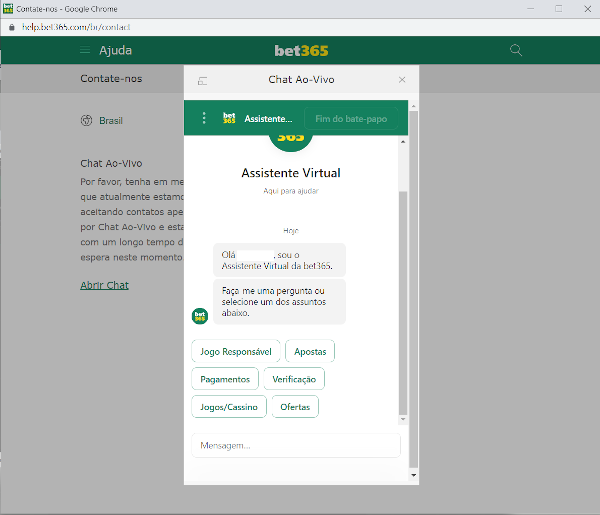Click the Brasil country label
Screen dimensions: 600x515
point(111,121)
